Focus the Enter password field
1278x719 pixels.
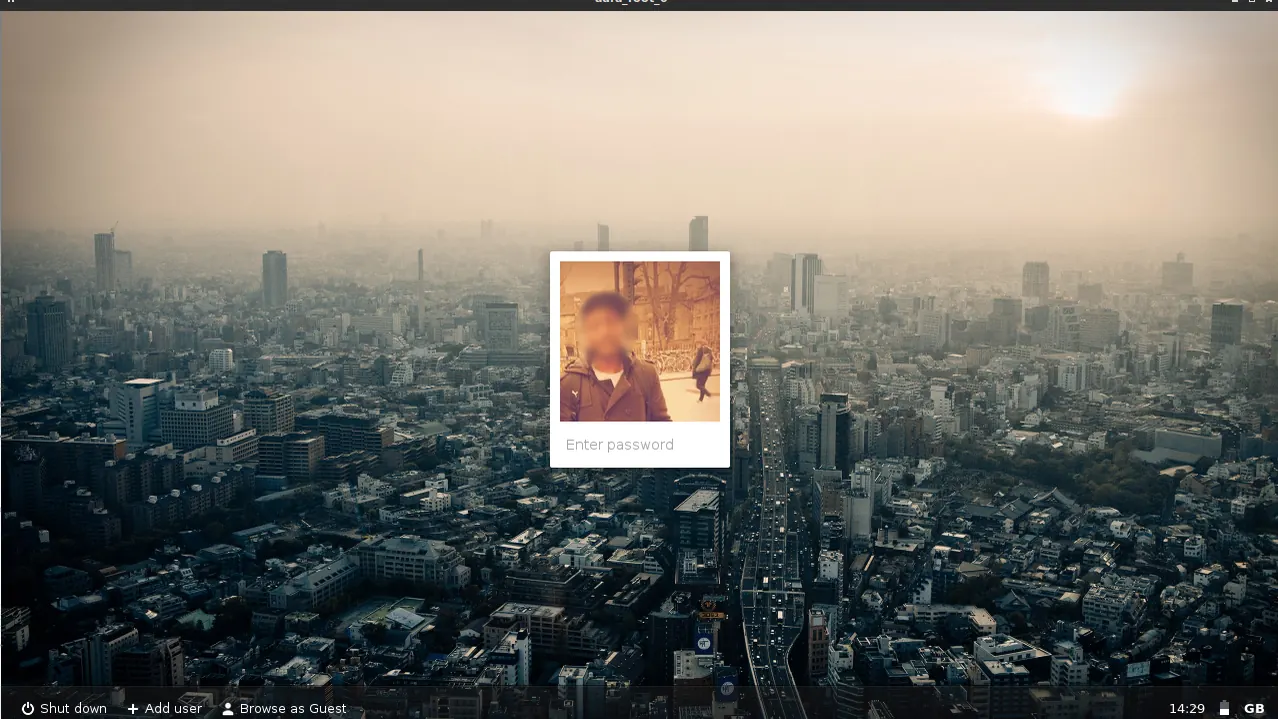640,445
